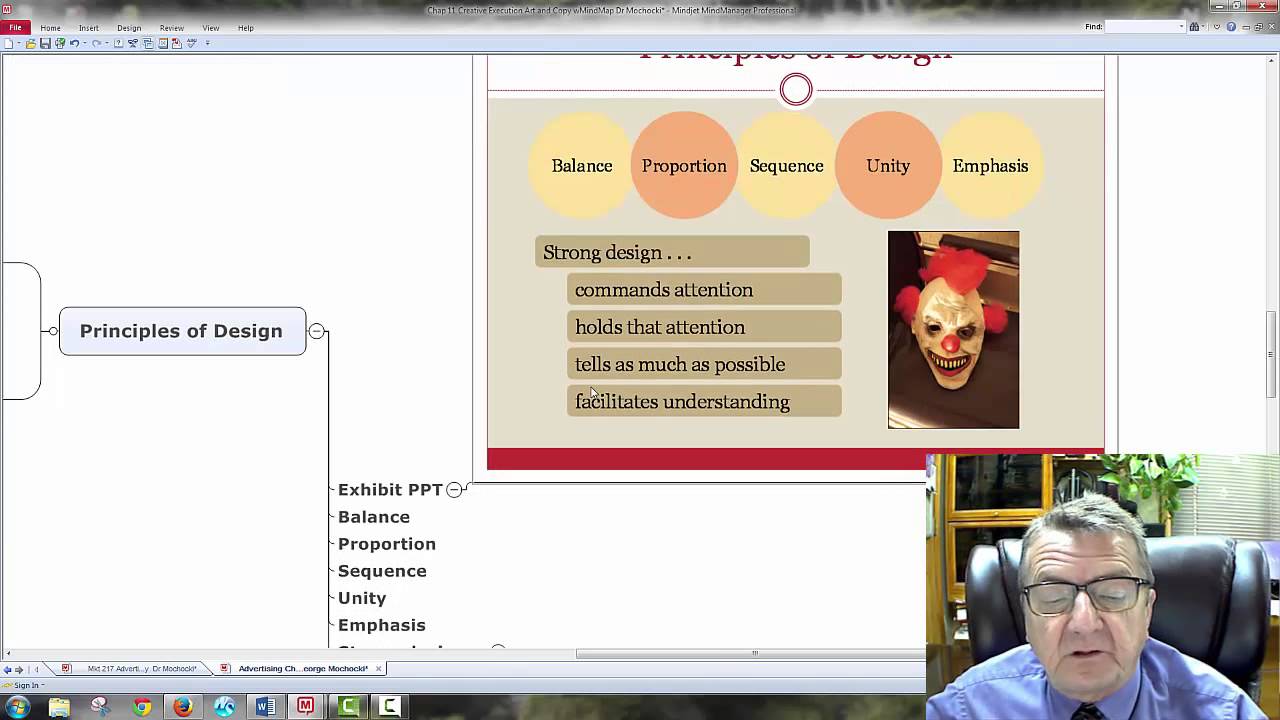The image size is (1280, 720).
Task: Click the 'facilitates understanding' text box
Action: click(x=704, y=401)
